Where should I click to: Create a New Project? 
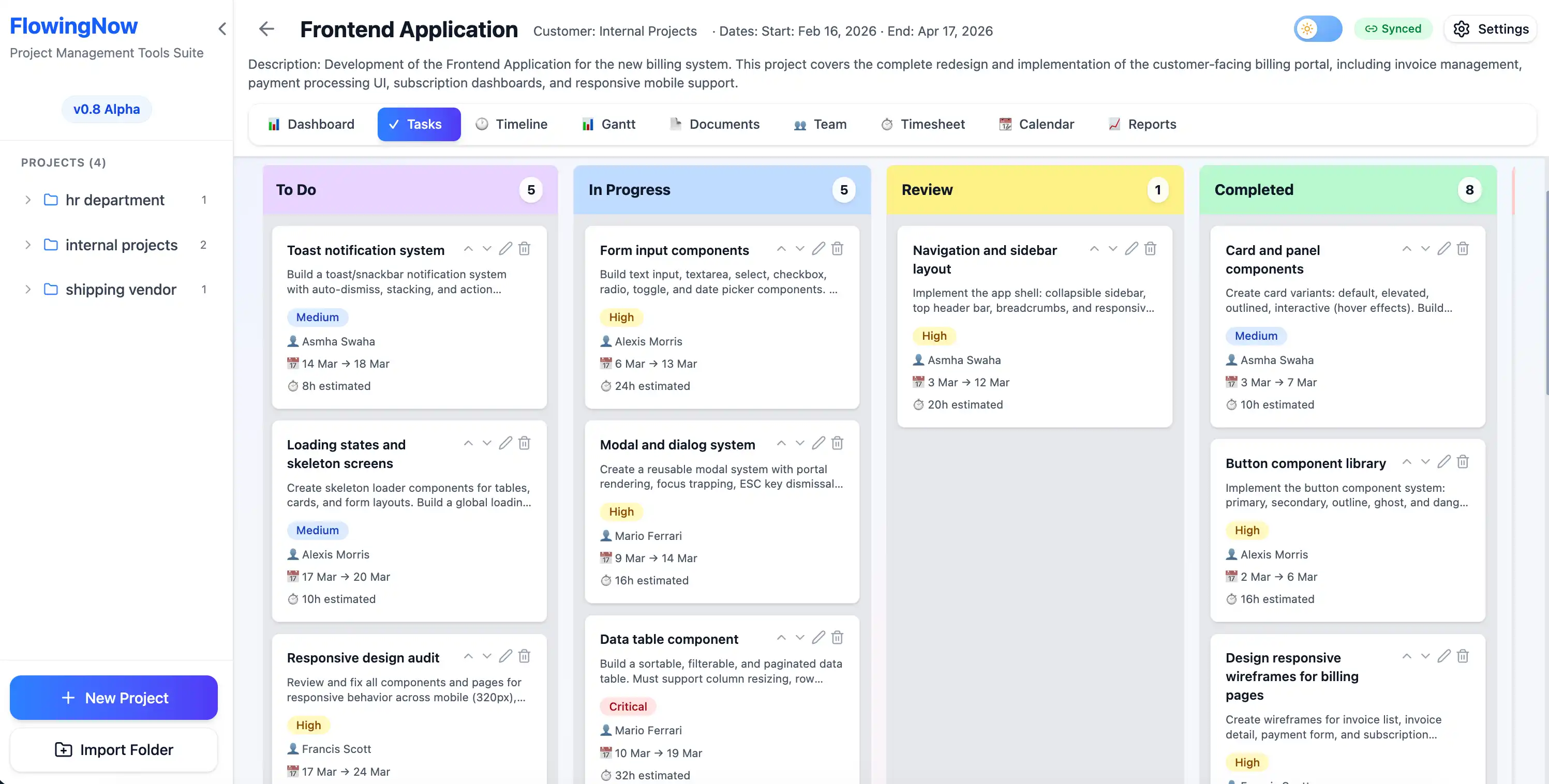pos(113,698)
